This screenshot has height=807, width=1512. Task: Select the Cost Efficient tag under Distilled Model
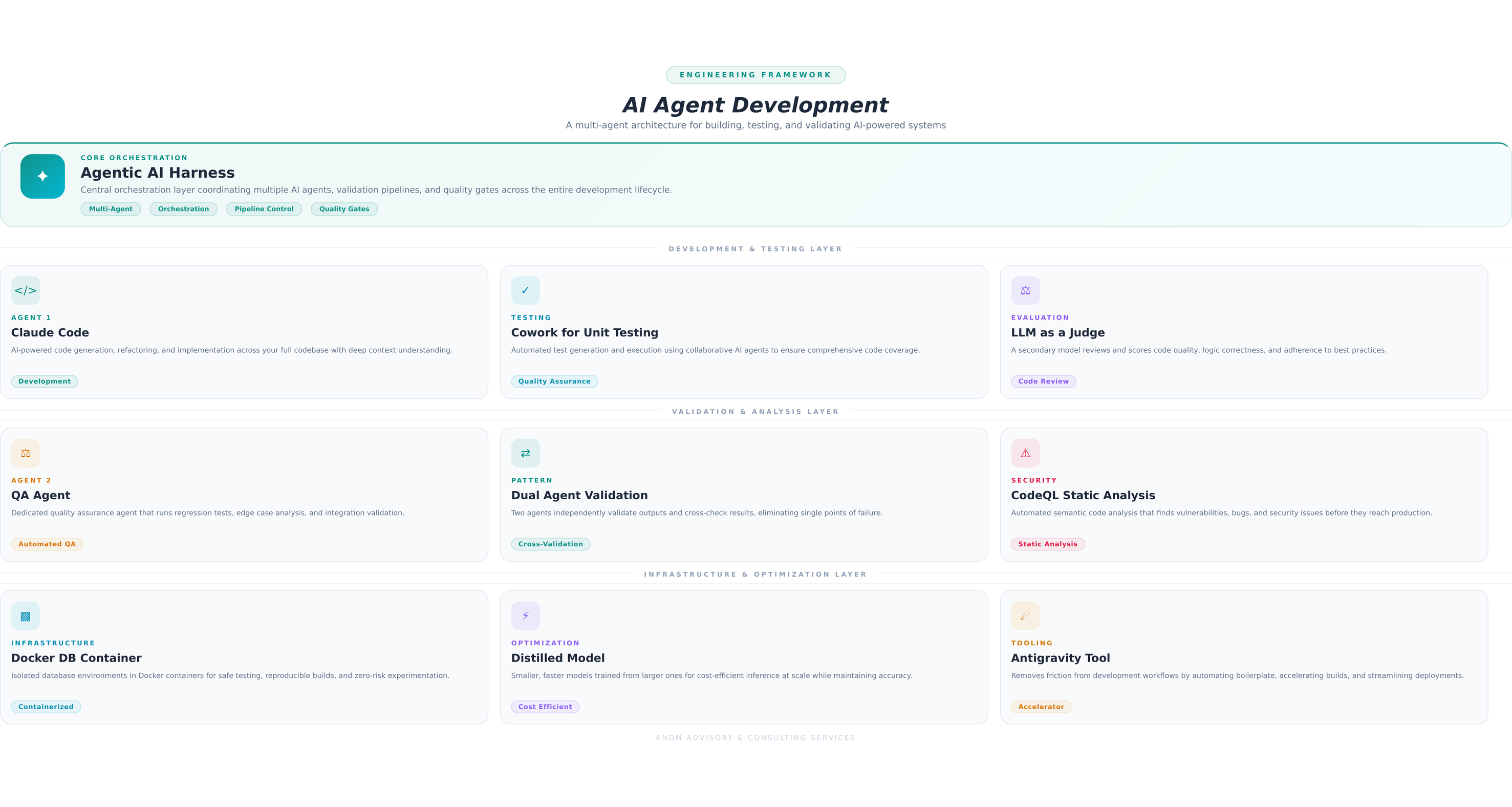point(545,707)
